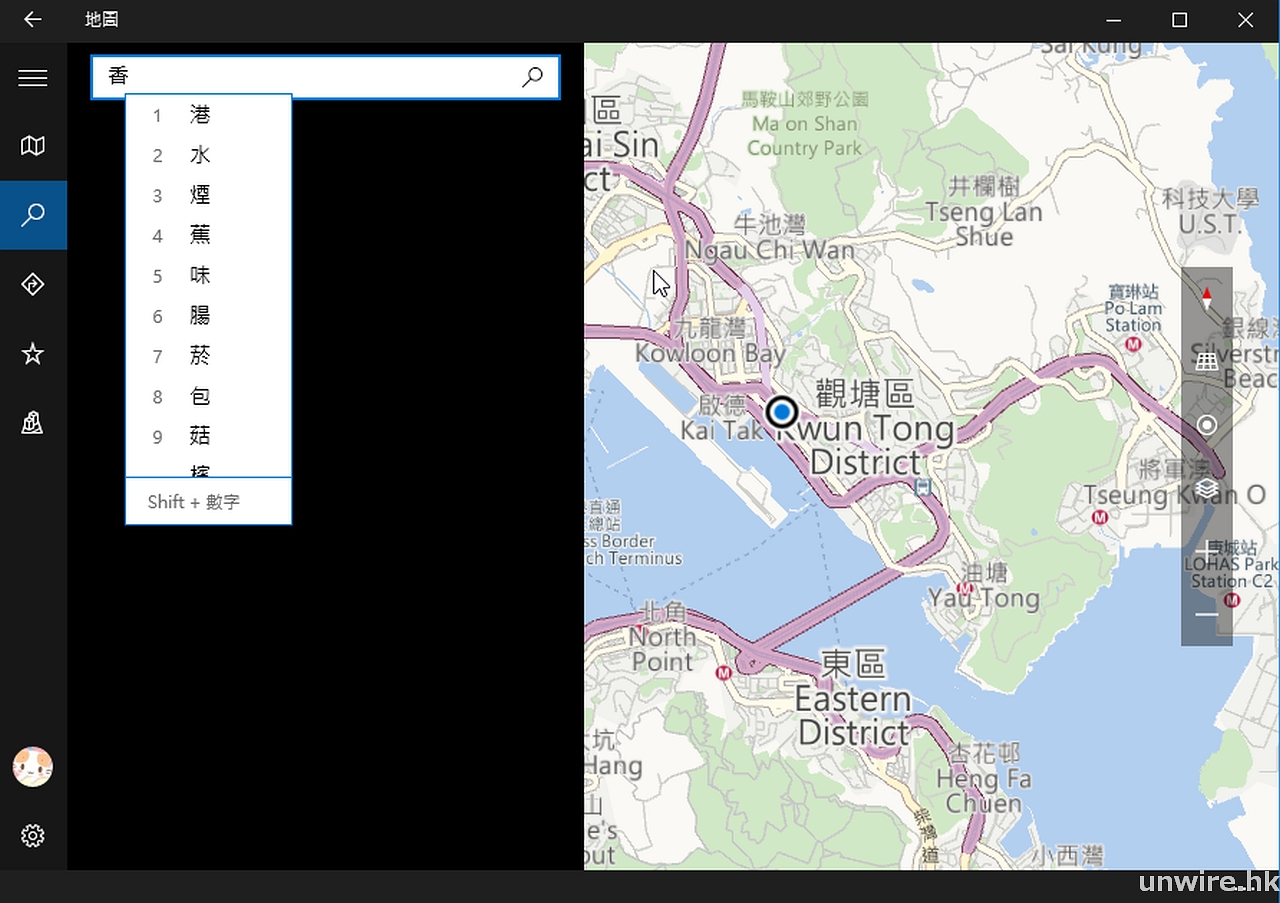Viewport: 1280px width, 903px height.
Task: Center map on my current location
Action: [1207, 425]
